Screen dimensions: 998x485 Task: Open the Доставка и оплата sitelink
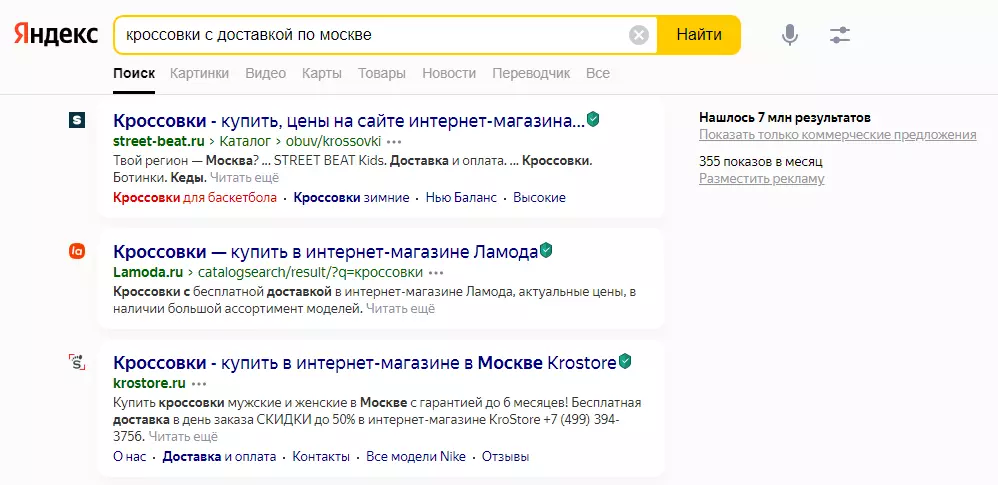220,456
